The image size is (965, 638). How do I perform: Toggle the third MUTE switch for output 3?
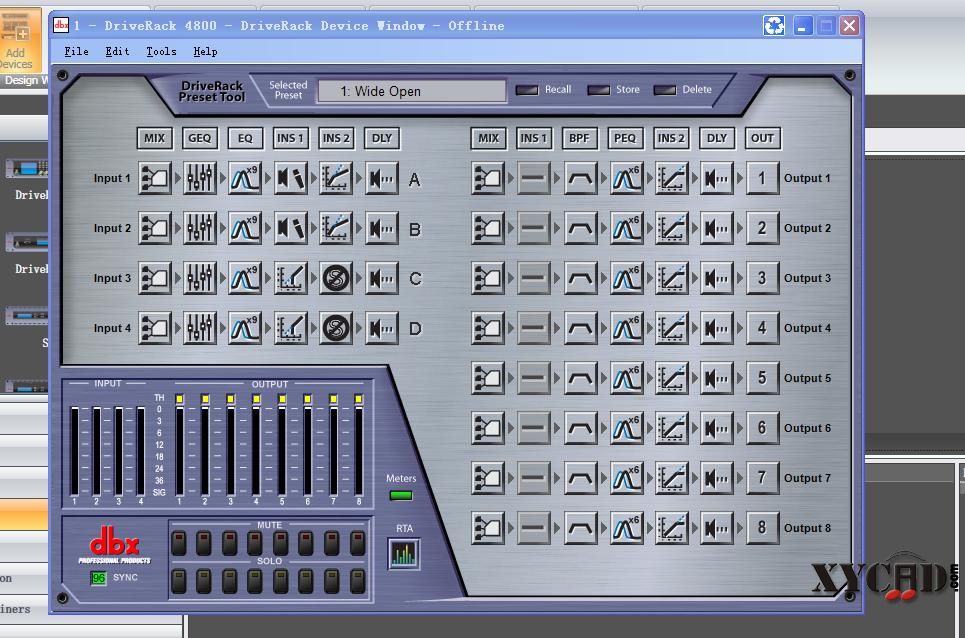click(x=230, y=544)
